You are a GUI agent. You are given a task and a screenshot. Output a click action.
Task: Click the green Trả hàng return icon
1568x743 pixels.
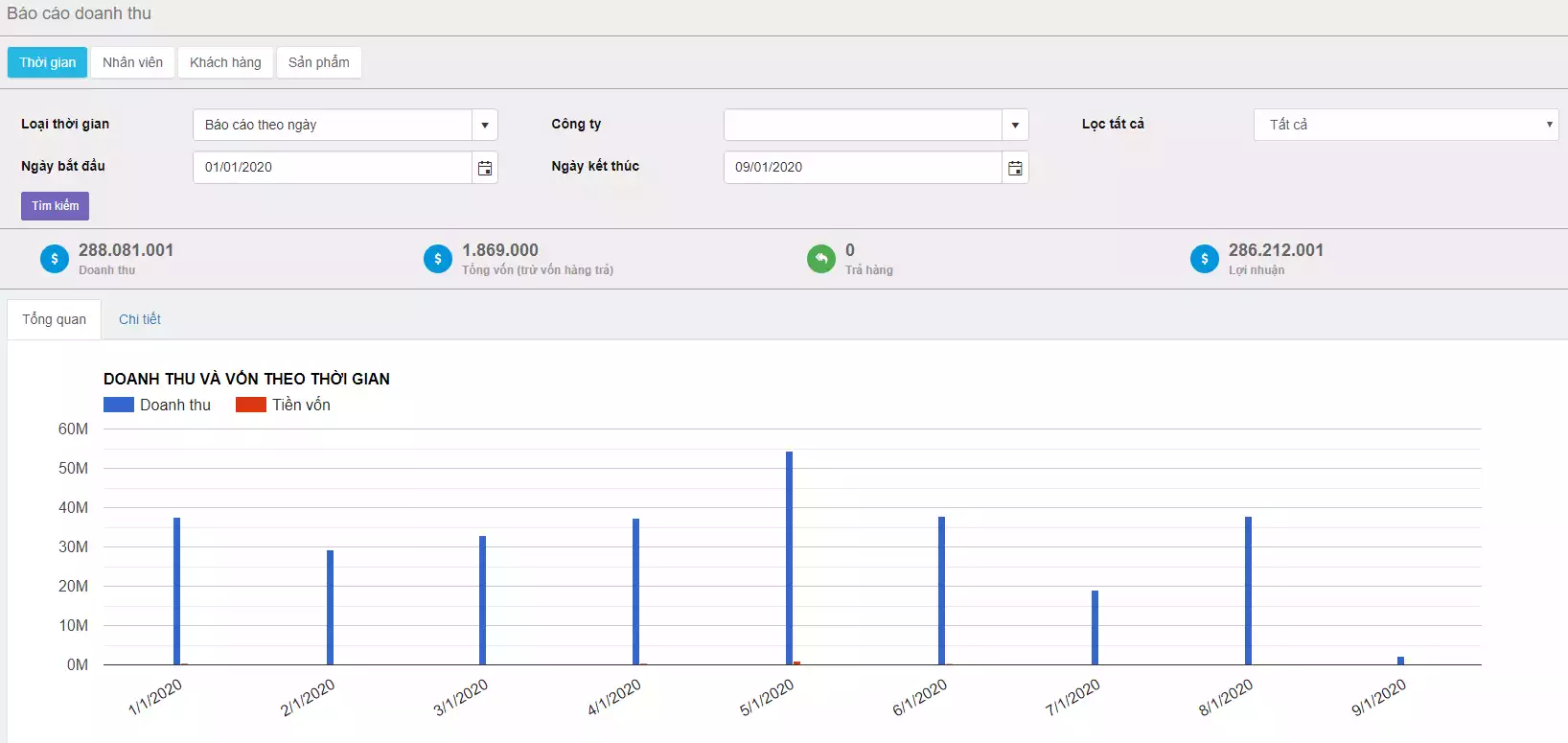pyautogui.click(x=821, y=259)
